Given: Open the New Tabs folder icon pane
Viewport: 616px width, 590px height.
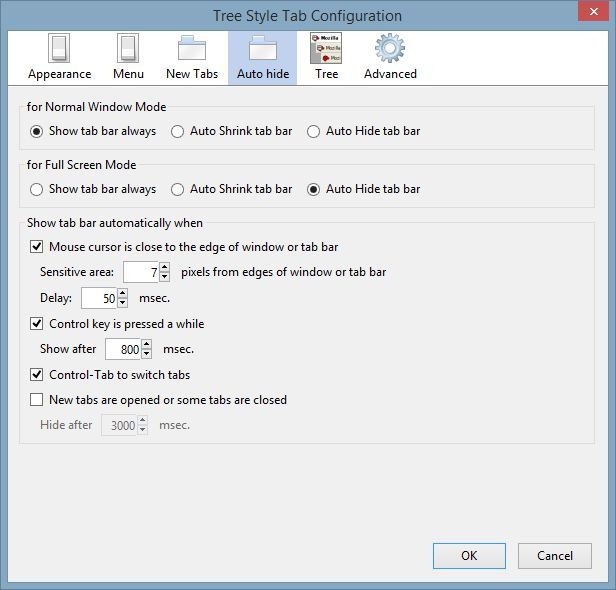Looking at the screenshot, I should tap(192, 48).
